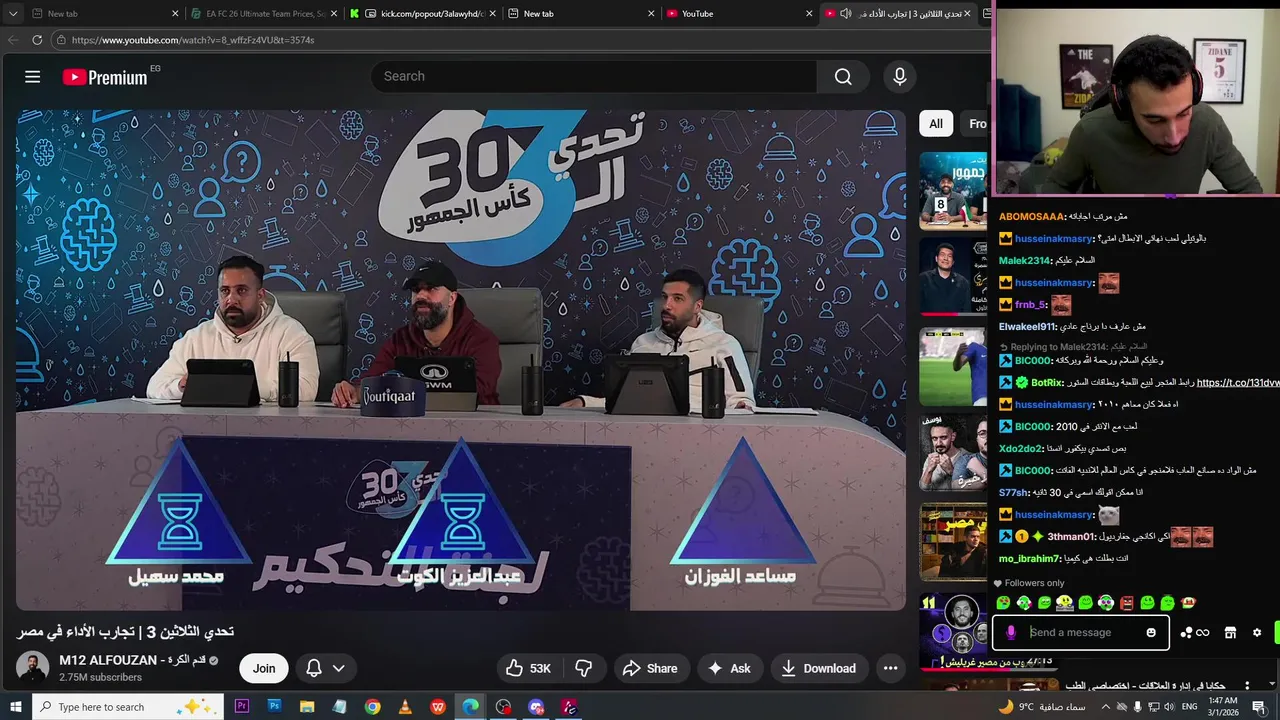Dislike the video
This screenshot has width=1280, height=720.
coord(584,668)
